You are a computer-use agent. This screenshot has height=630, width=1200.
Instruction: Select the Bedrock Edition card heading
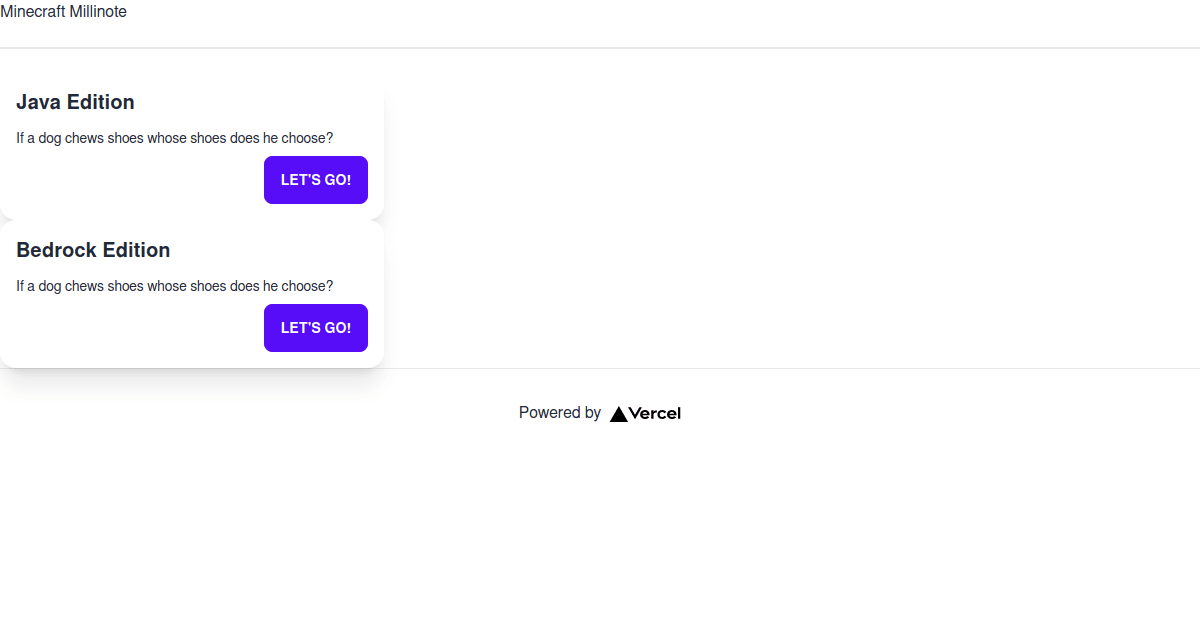click(93, 250)
